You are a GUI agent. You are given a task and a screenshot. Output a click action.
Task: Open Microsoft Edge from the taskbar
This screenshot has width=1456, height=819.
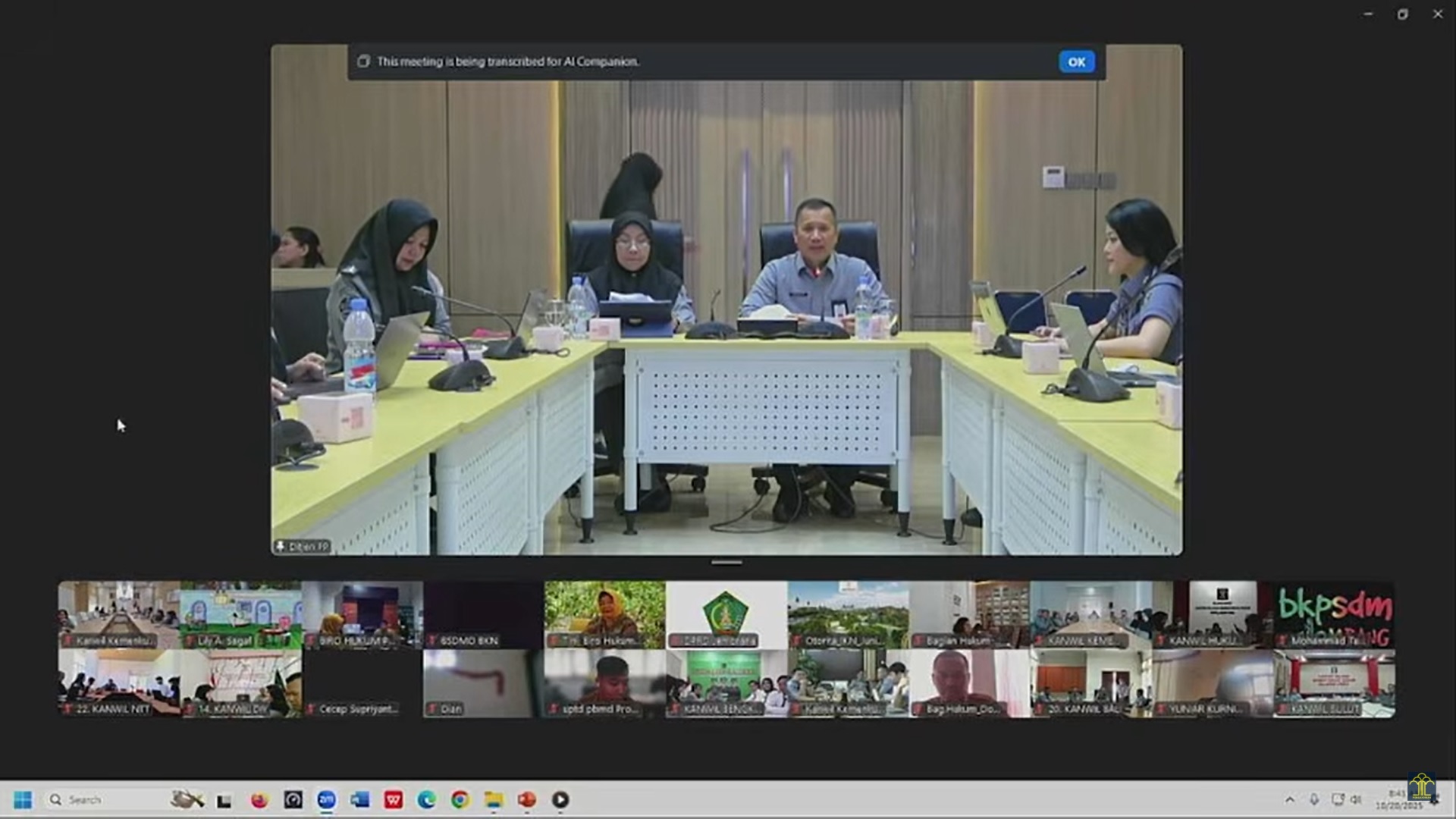(427, 799)
